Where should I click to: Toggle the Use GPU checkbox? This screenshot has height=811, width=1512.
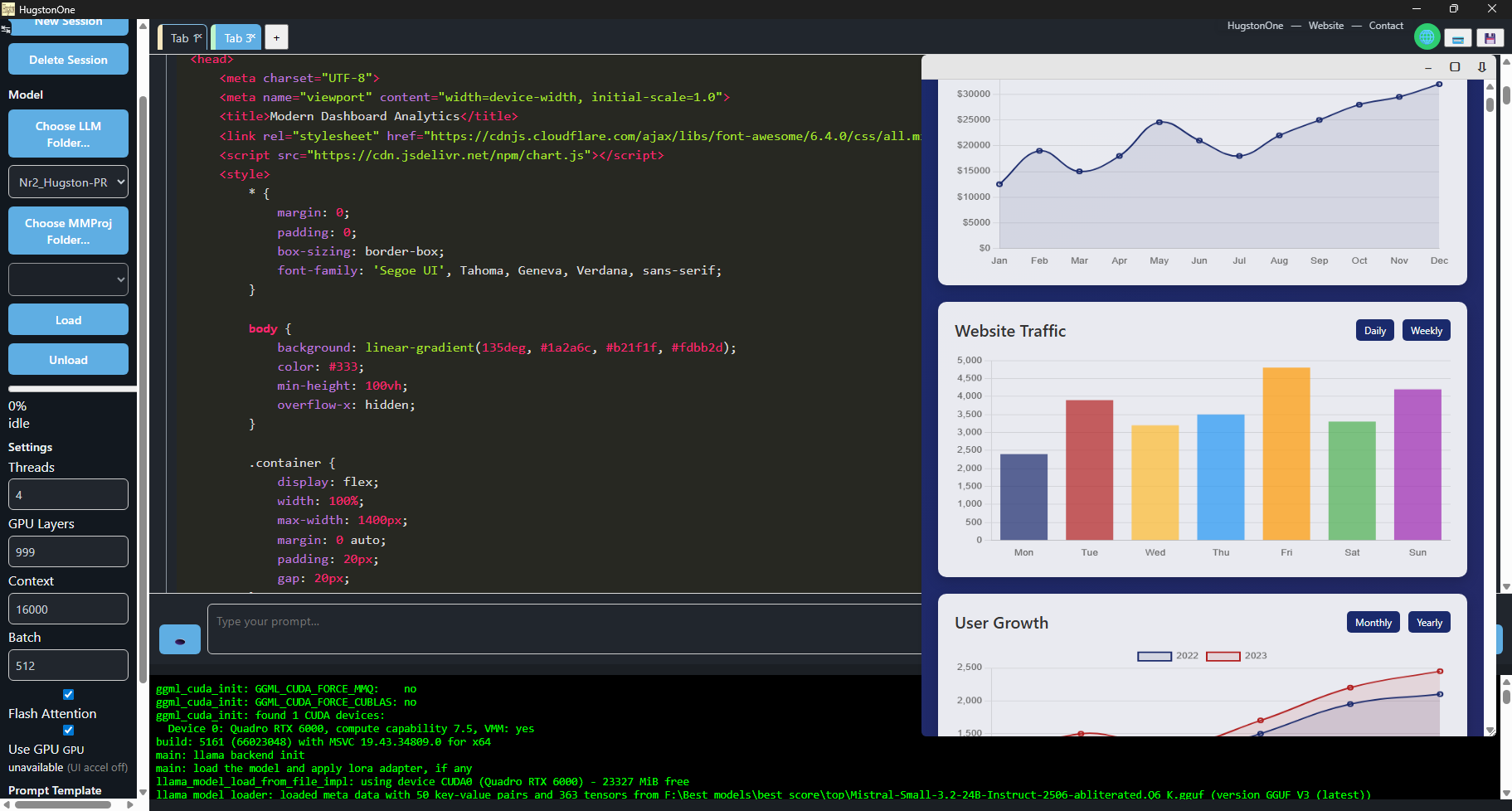(x=68, y=730)
